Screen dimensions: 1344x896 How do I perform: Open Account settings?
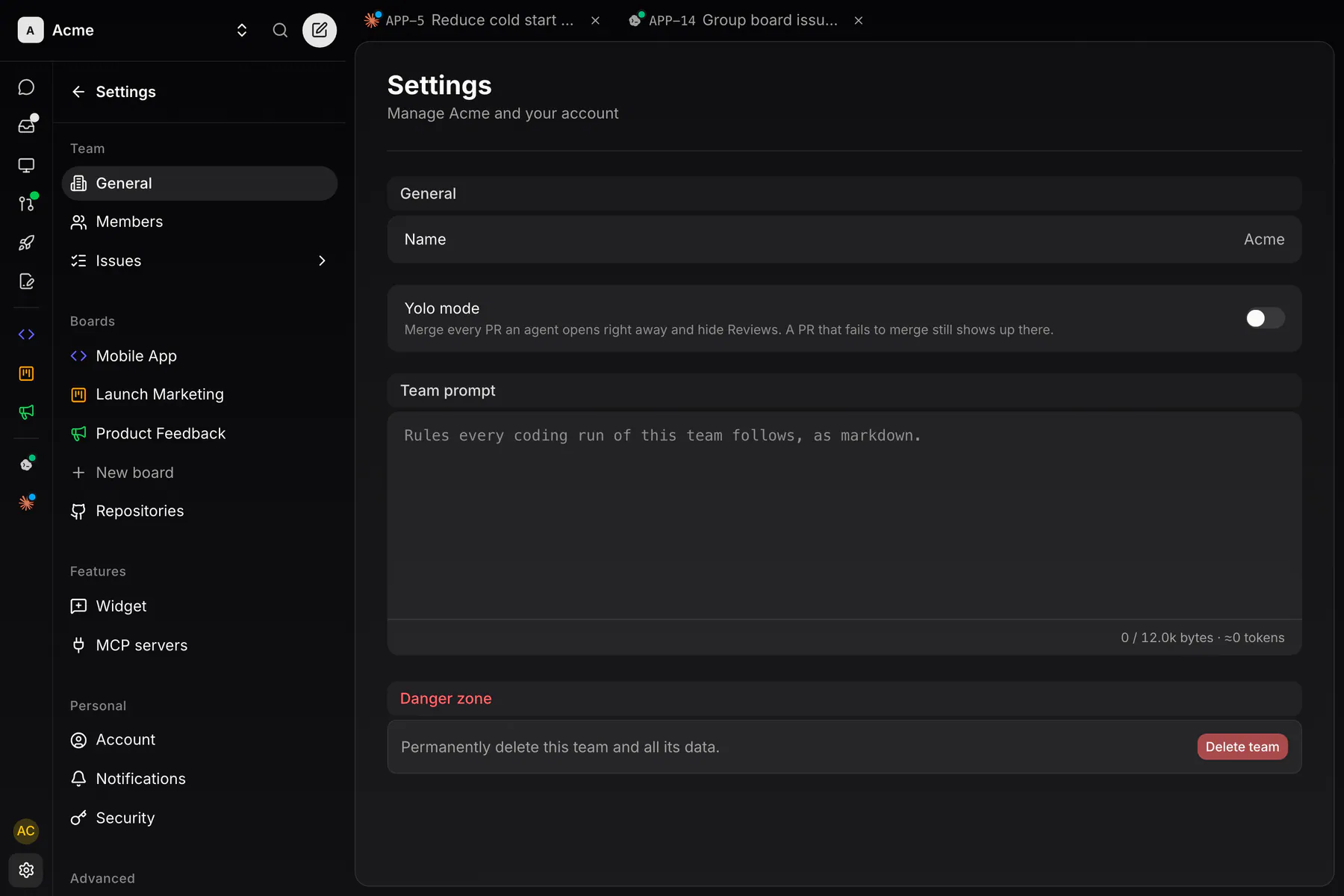click(x=199, y=740)
